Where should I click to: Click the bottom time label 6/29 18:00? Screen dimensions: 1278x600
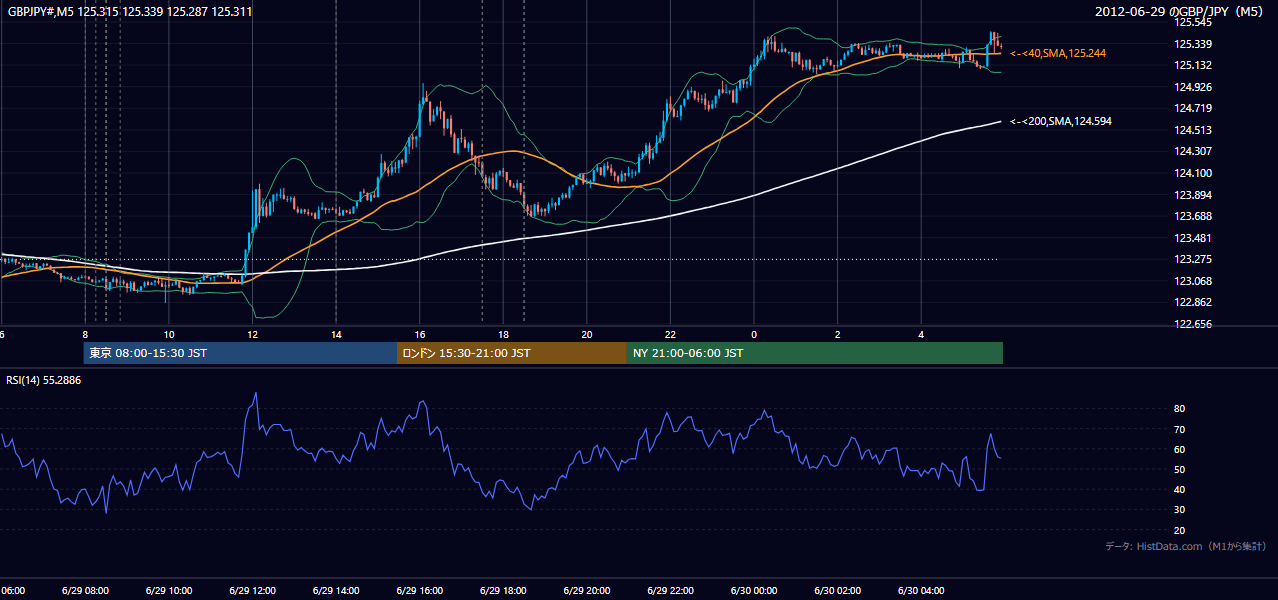[502, 591]
